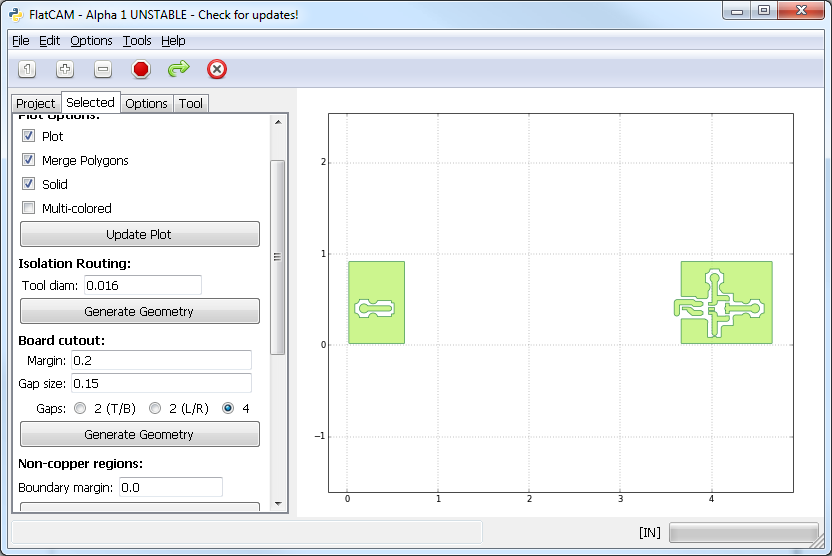Select the 2 (T/B) gaps radio button
This screenshot has height=556, width=832.
pos(81,408)
